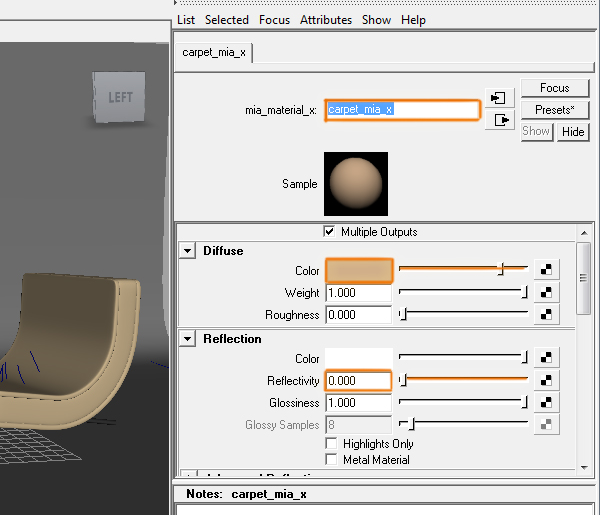Viewport: 600px width, 515px height.
Task: Click the Reflectivity value field
Action: (x=359, y=381)
